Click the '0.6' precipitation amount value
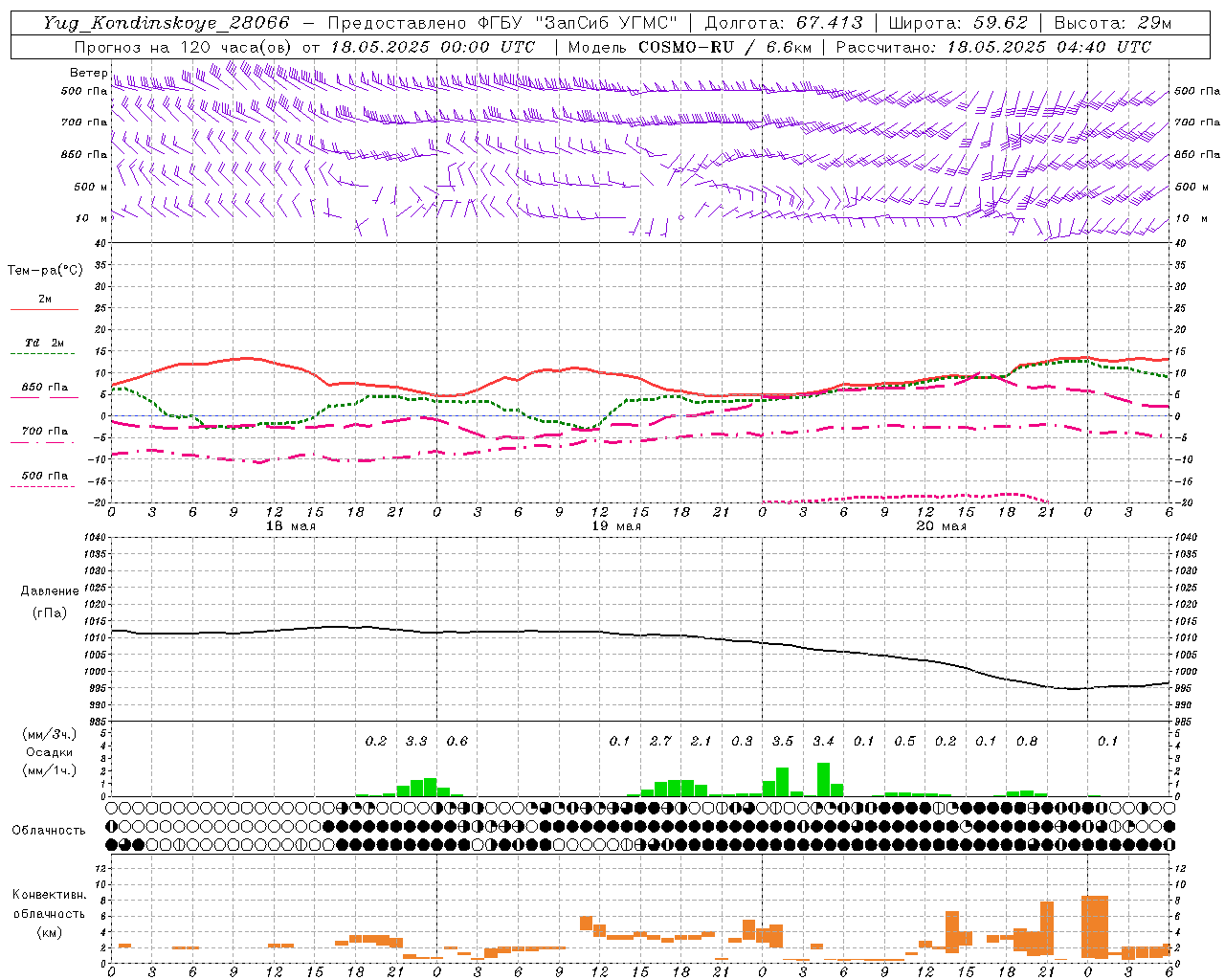This screenshot has width=1225, height=980. (x=457, y=742)
